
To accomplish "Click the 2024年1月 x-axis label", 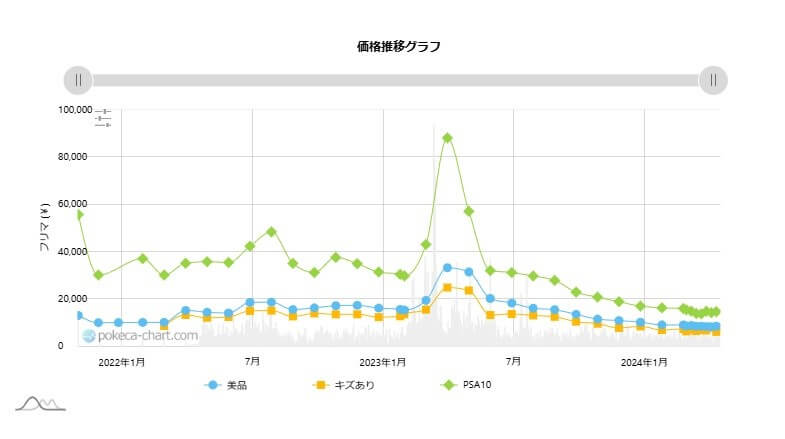I will (644, 361).
